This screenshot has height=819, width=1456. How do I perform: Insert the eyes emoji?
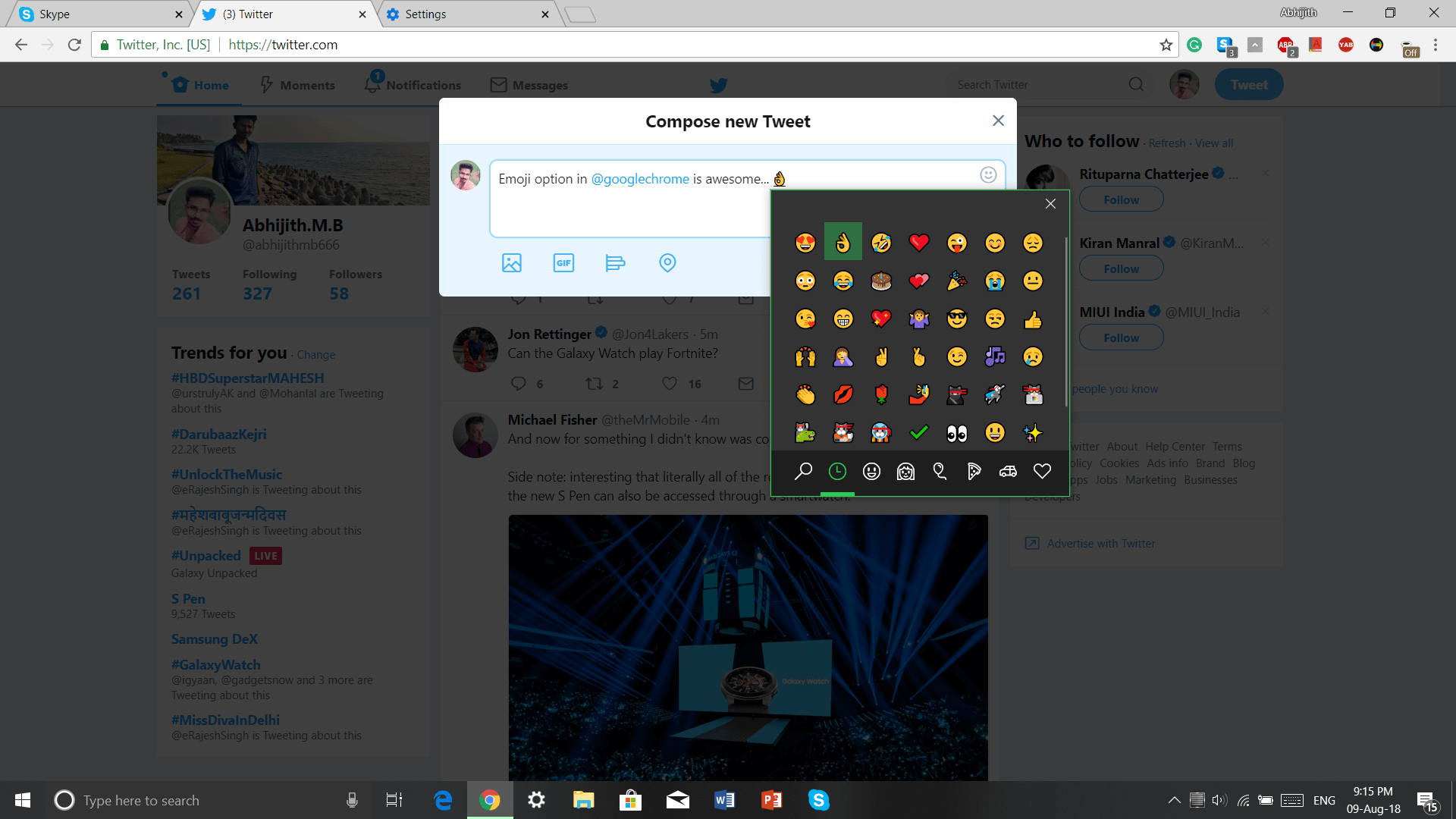pyautogui.click(x=957, y=433)
